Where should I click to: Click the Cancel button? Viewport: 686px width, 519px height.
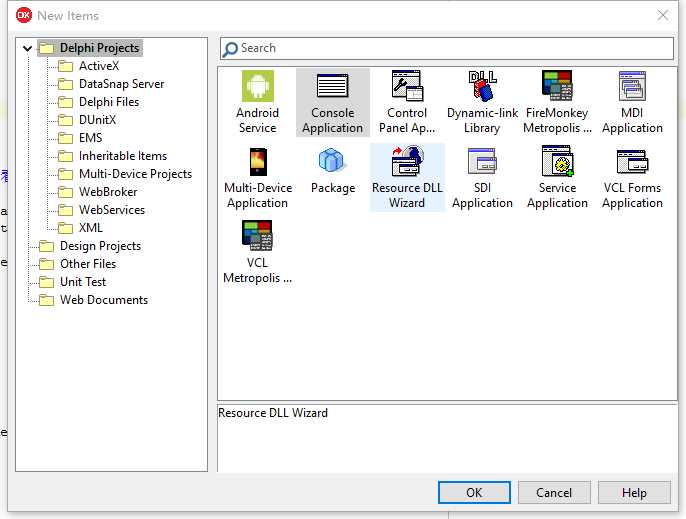click(554, 493)
